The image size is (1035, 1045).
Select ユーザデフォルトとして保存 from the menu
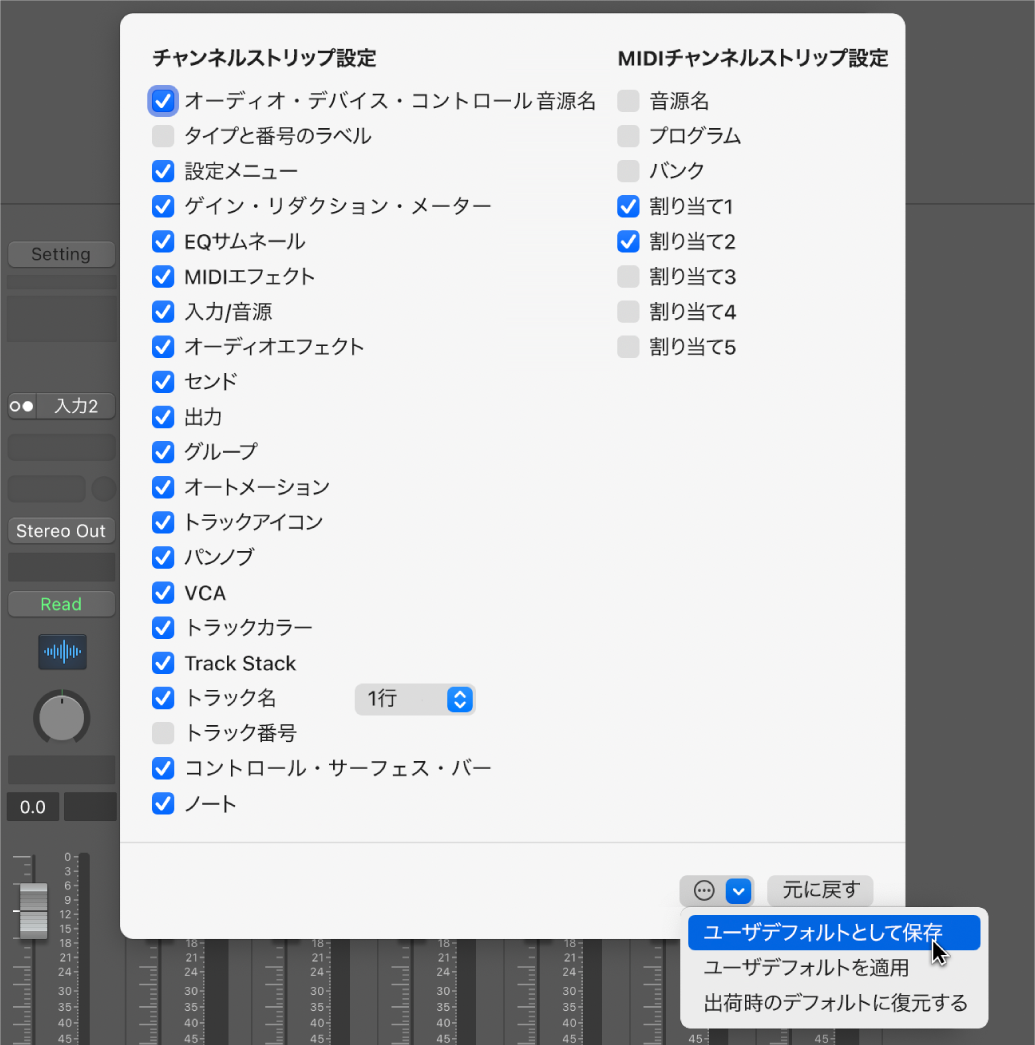tap(833, 932)
